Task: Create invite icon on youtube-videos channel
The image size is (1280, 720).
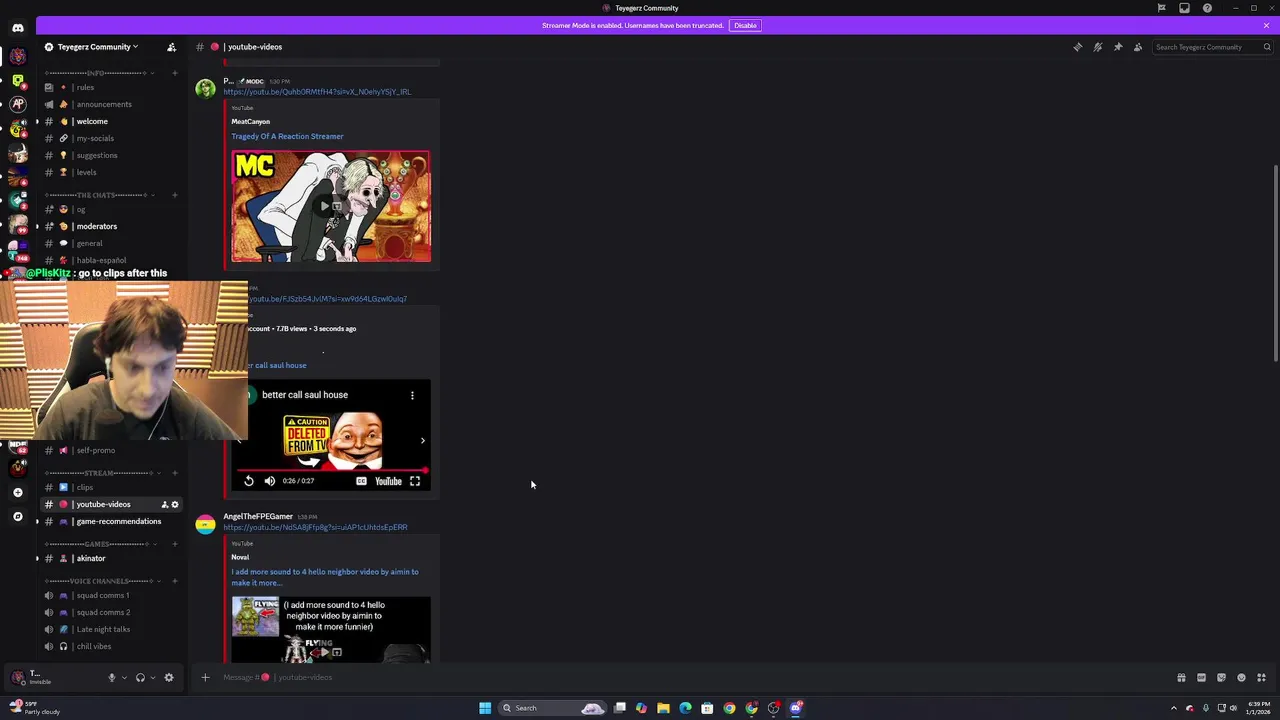Action: click(x=164, y=504)
